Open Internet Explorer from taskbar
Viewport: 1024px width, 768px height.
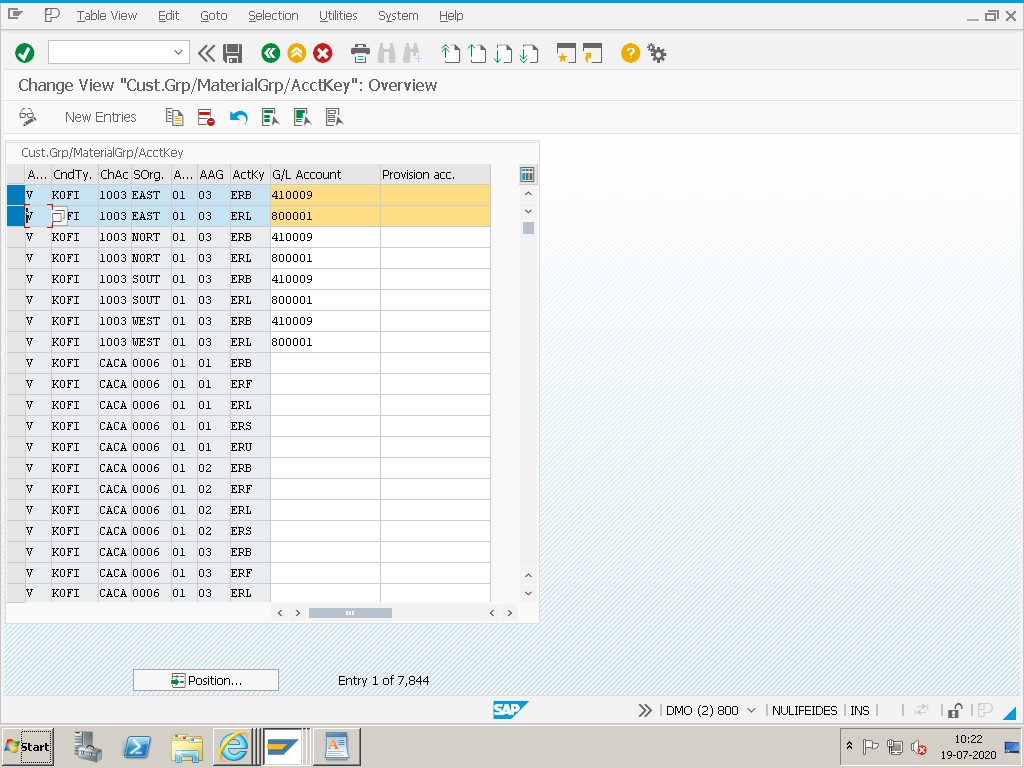pos(234,746)
